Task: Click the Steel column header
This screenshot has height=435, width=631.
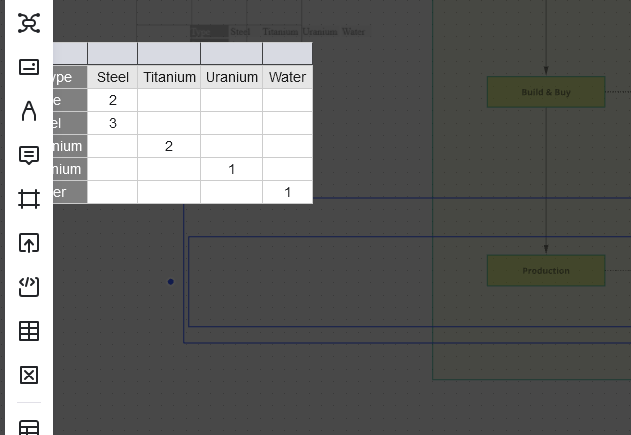Action: click(113, 77)
